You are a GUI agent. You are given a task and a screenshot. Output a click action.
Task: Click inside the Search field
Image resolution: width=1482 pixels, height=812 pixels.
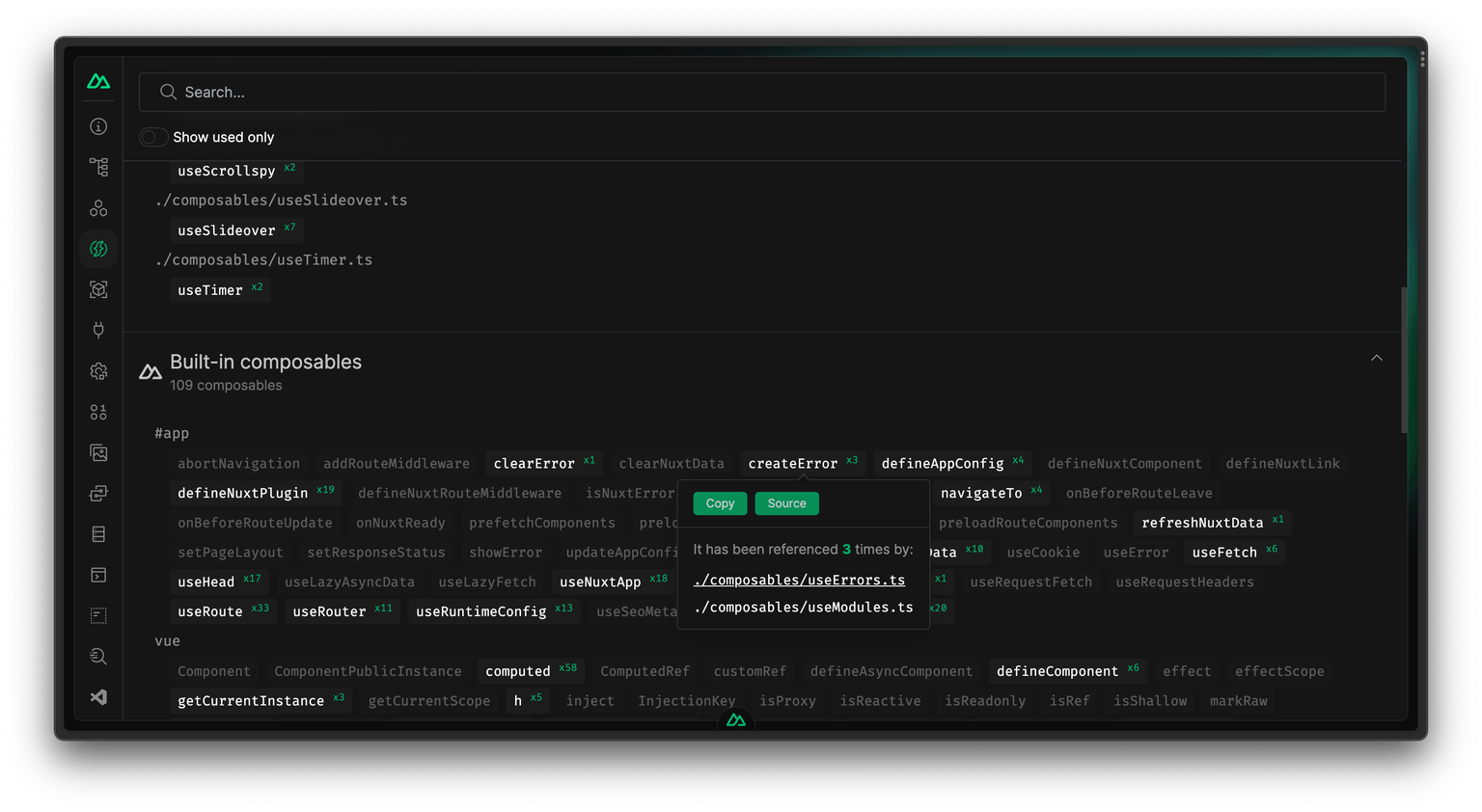[x=386, y=92]
